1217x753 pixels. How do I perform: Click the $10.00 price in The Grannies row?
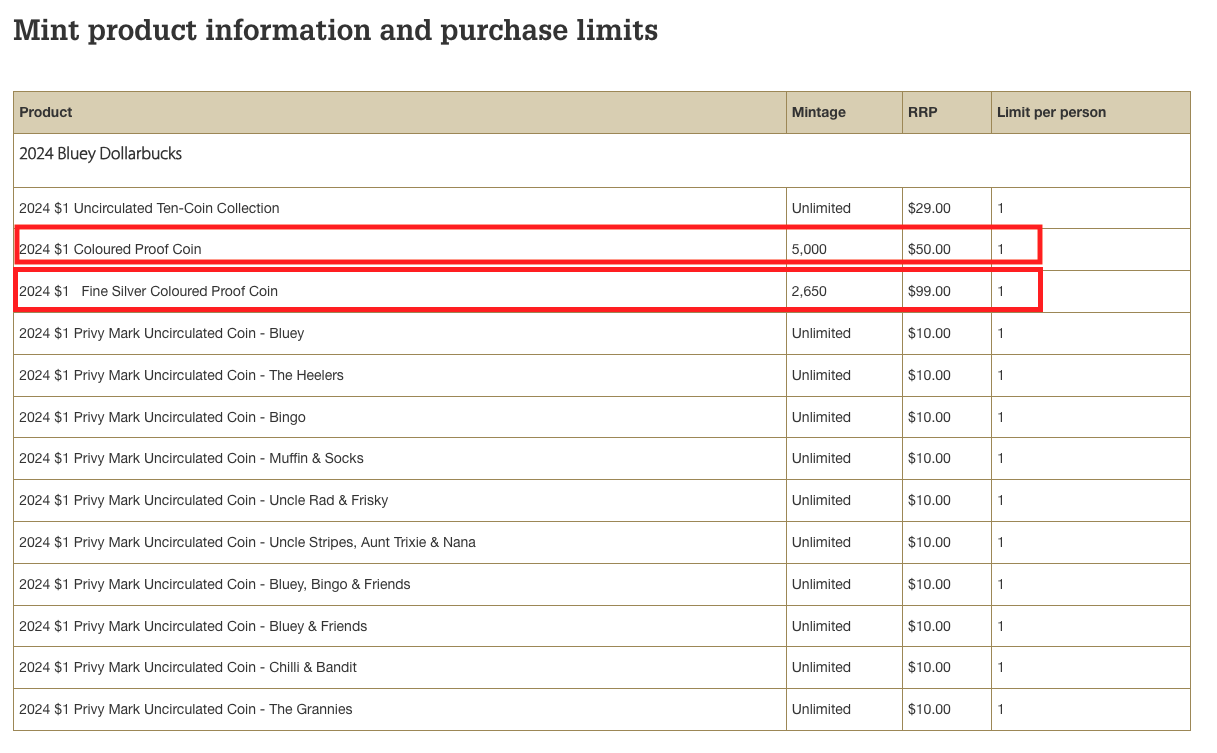tap(929, 709)
